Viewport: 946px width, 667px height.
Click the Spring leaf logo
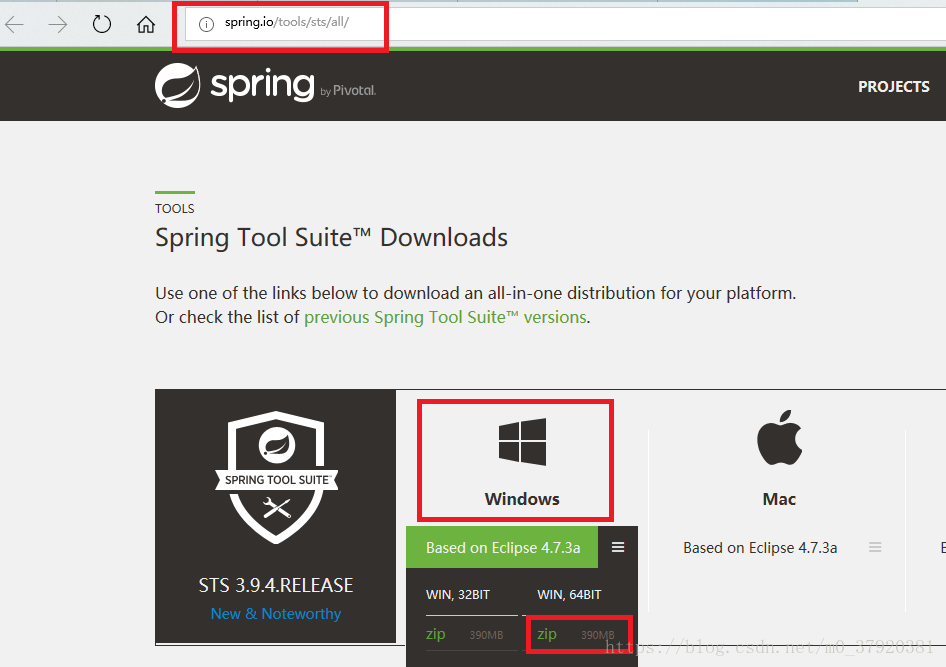(x=177, y=86)
